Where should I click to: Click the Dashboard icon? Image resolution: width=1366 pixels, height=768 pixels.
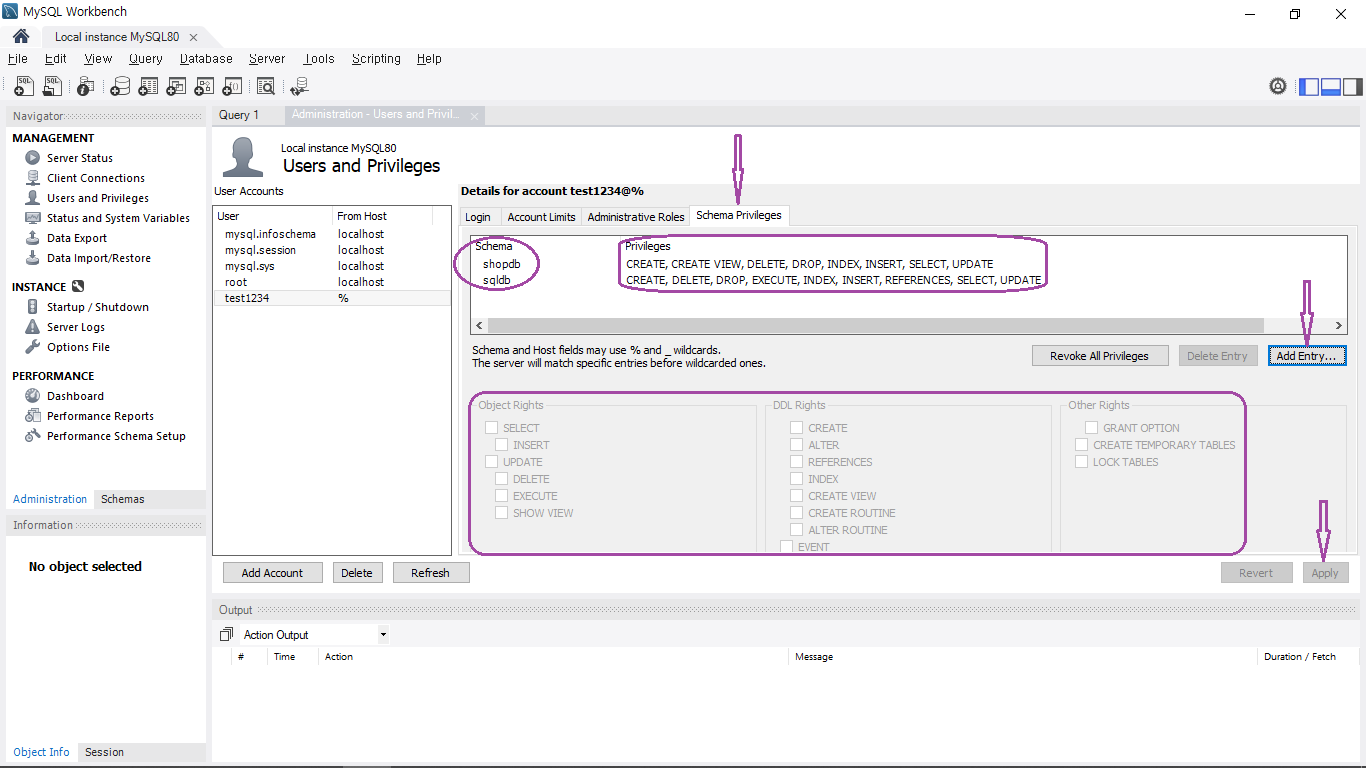(33, 396)
